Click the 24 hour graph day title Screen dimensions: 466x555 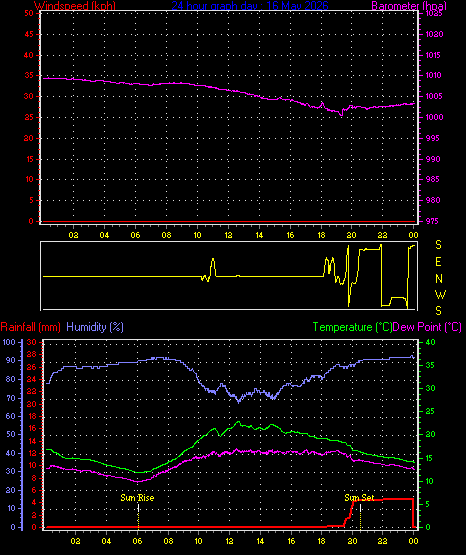pyautogui.click(x=250, y=6)
